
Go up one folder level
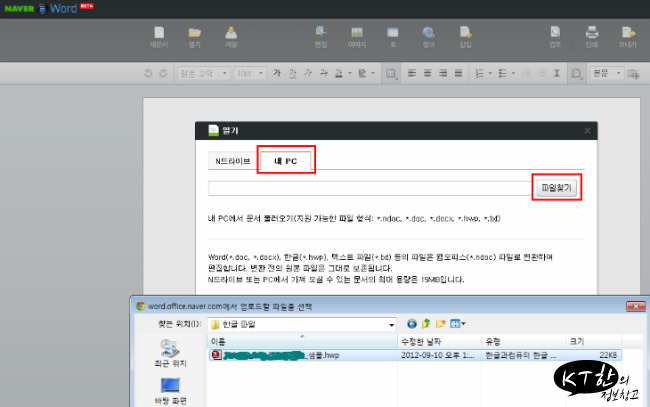pos(426,324)
